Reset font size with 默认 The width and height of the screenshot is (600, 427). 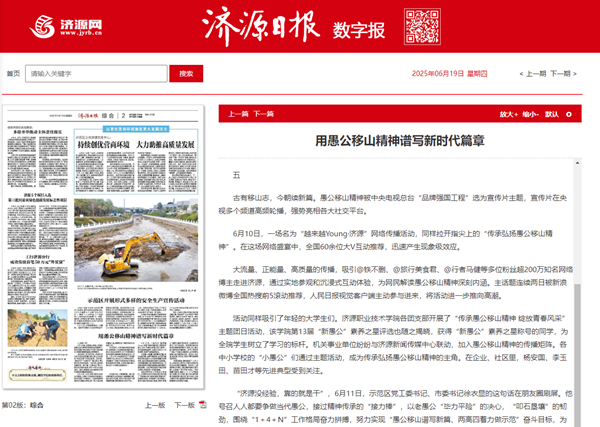[552, 114]
